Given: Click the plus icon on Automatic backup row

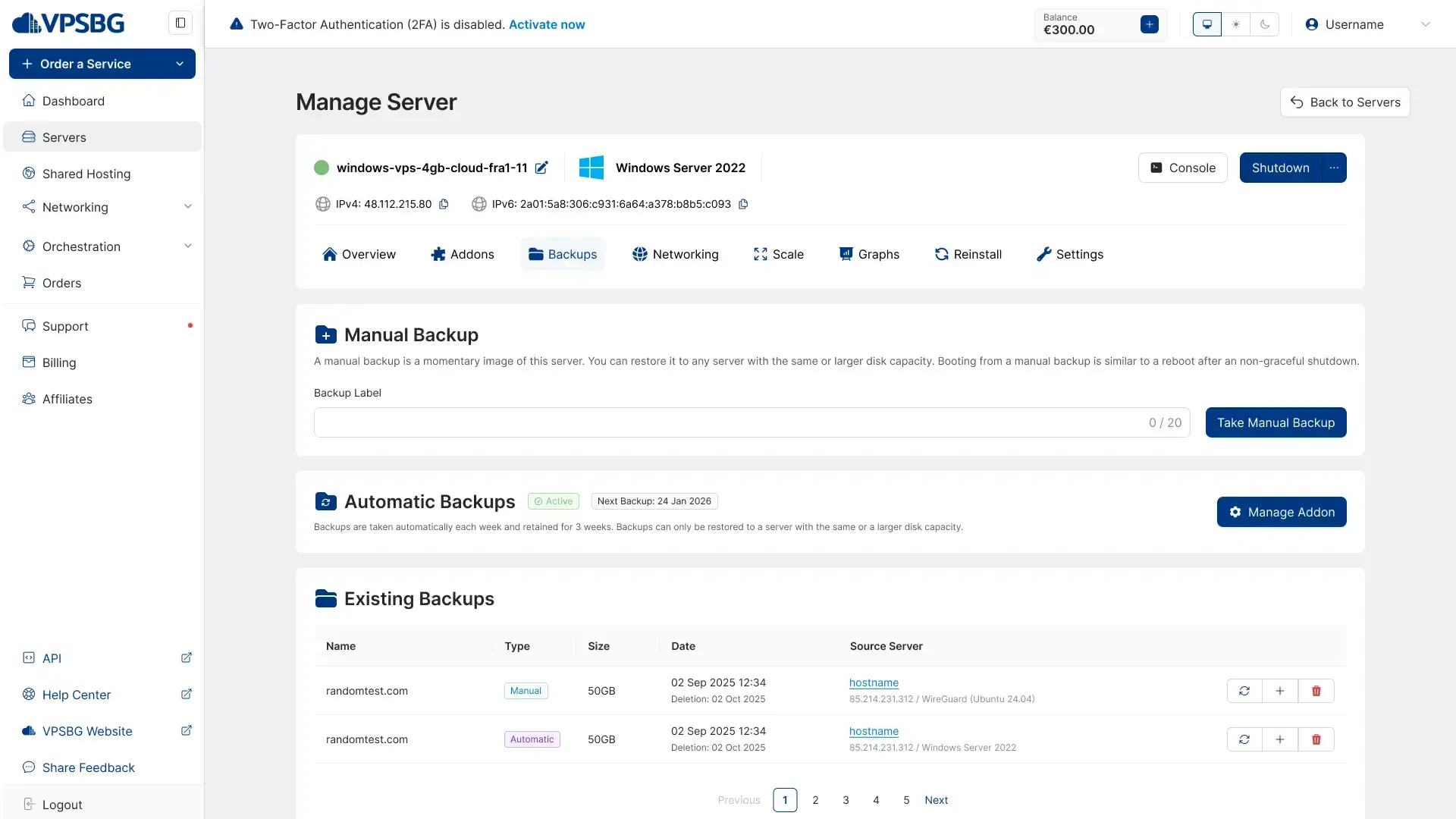Looking at the screenshot, I should tap(1280, 739).
